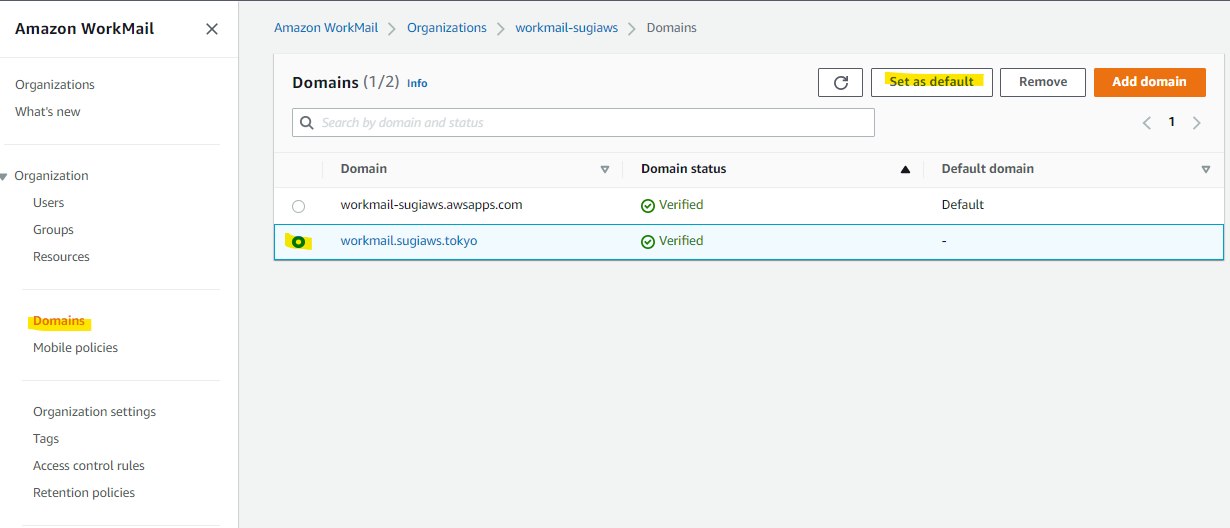Image resolution: width=1230 pixels, height=528 pixels.
Task: Click the search magnifier icon
Action: pos(307,123)
